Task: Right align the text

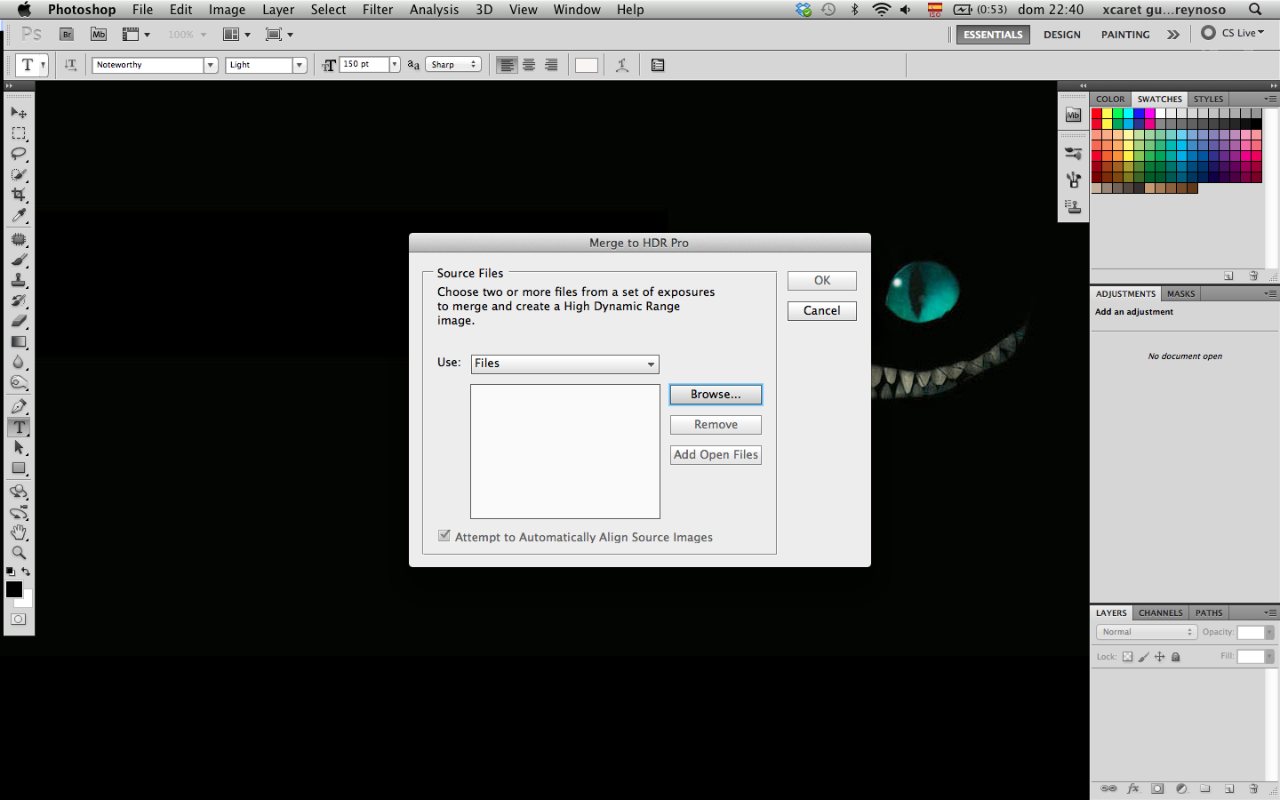Action: (x=551, y=65)
